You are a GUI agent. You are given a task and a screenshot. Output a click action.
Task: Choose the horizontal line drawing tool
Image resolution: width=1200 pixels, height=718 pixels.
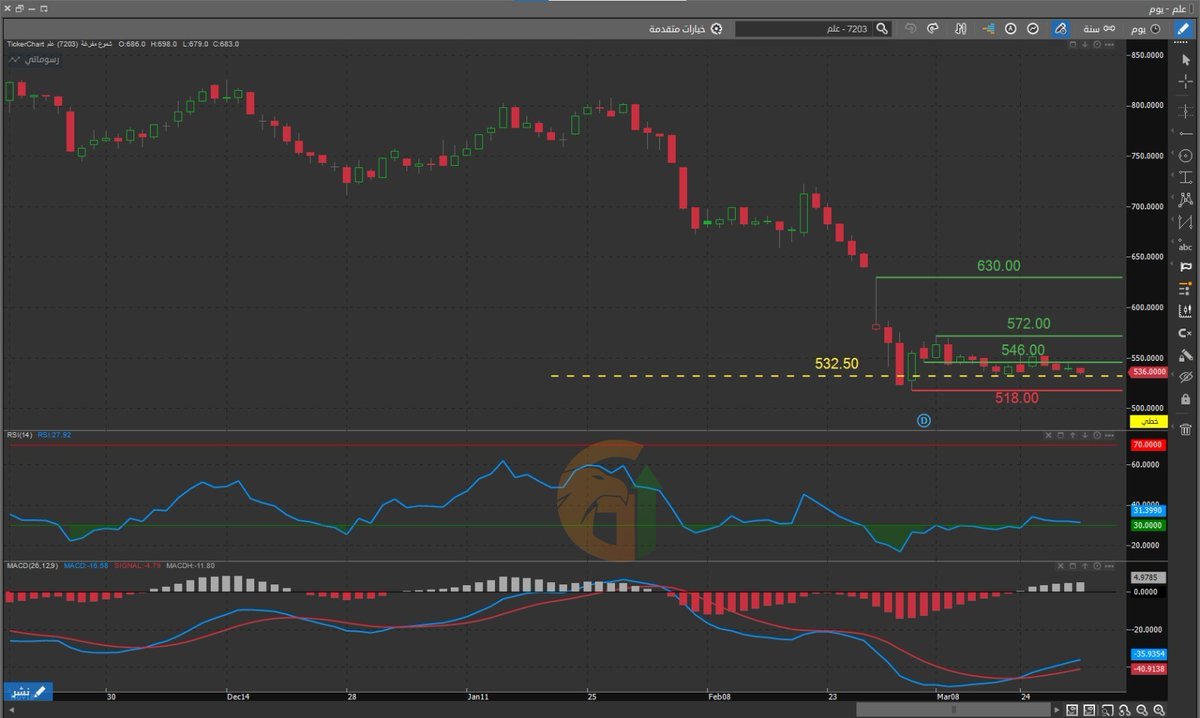pyautogui.click(x=1186, y=134)
